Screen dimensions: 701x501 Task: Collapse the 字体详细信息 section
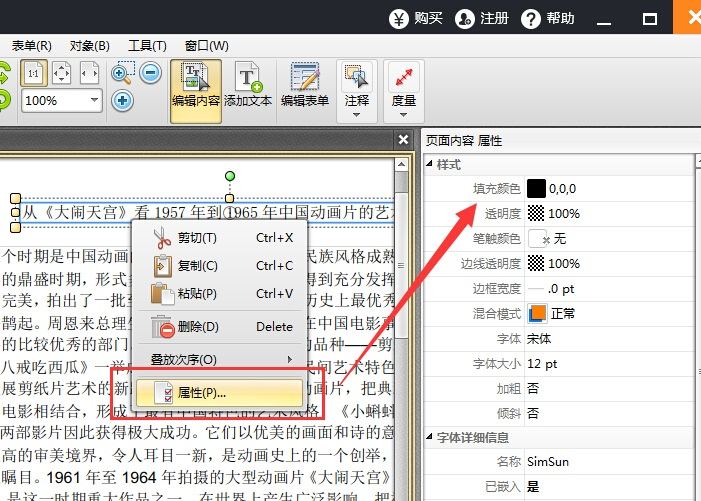tap(429, 436)
